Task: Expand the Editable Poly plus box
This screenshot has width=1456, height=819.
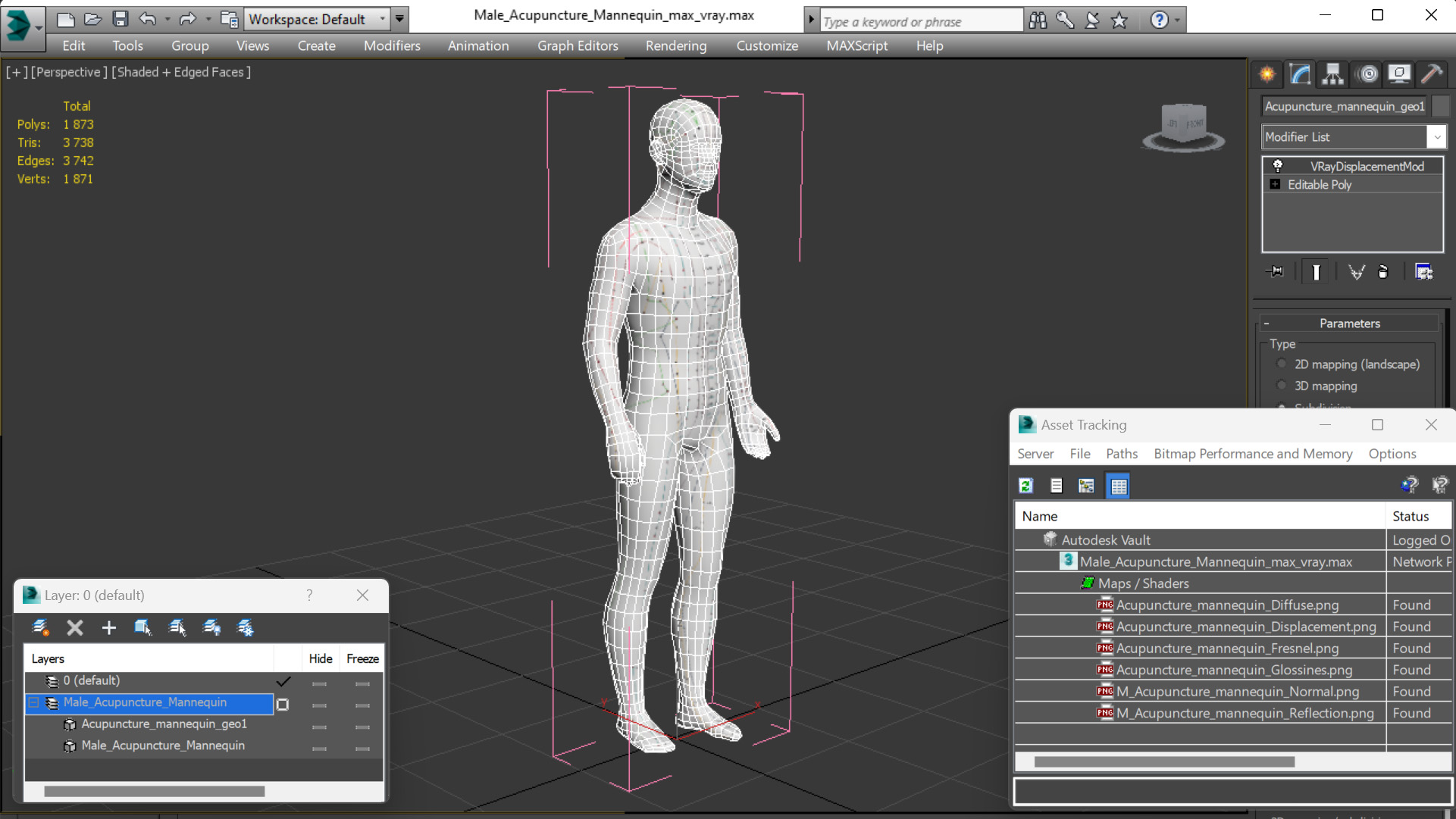Action: 1275,185
